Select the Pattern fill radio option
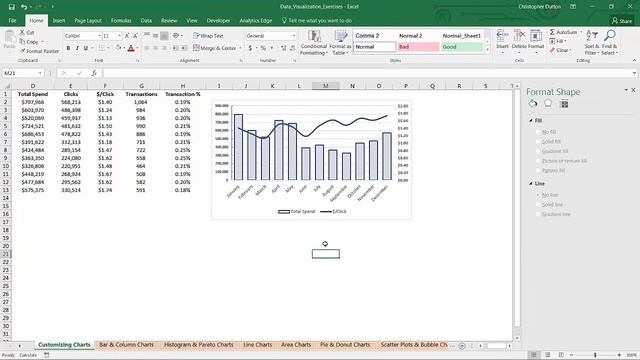The width and height of the screenshot is (640, 360). click(x=538, y=170)
